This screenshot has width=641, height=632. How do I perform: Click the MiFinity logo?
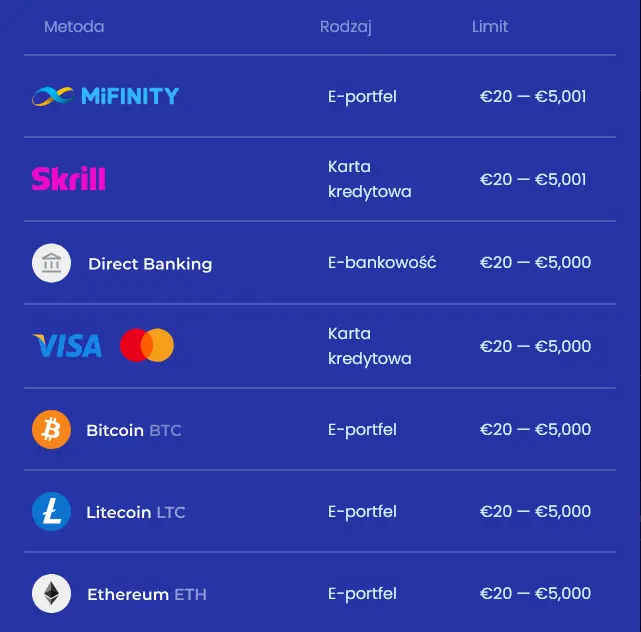(105, 96)
